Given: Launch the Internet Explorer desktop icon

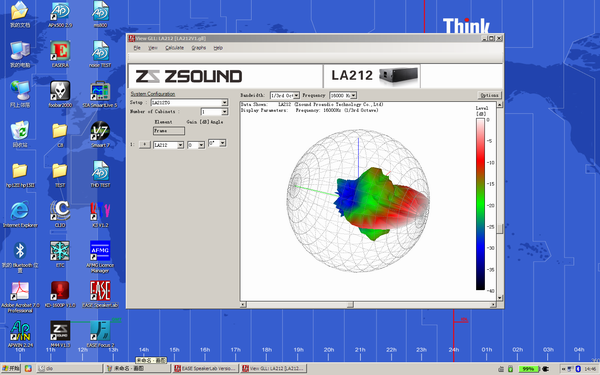Looking at the screenshot, I should click(x=20, y=214).
